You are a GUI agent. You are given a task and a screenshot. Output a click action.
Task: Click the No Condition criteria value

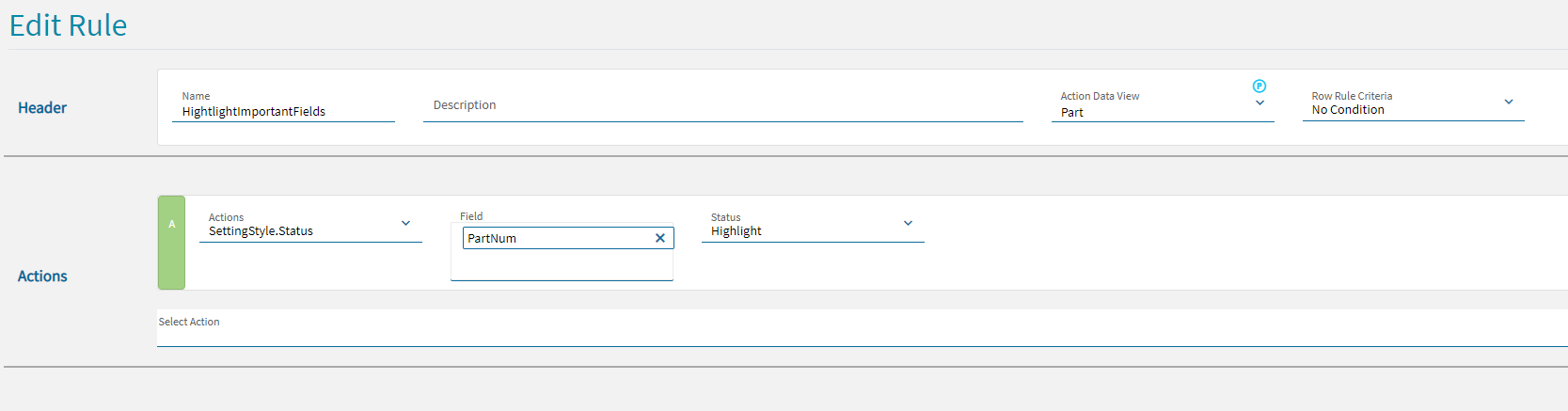tap(1348, 110)
